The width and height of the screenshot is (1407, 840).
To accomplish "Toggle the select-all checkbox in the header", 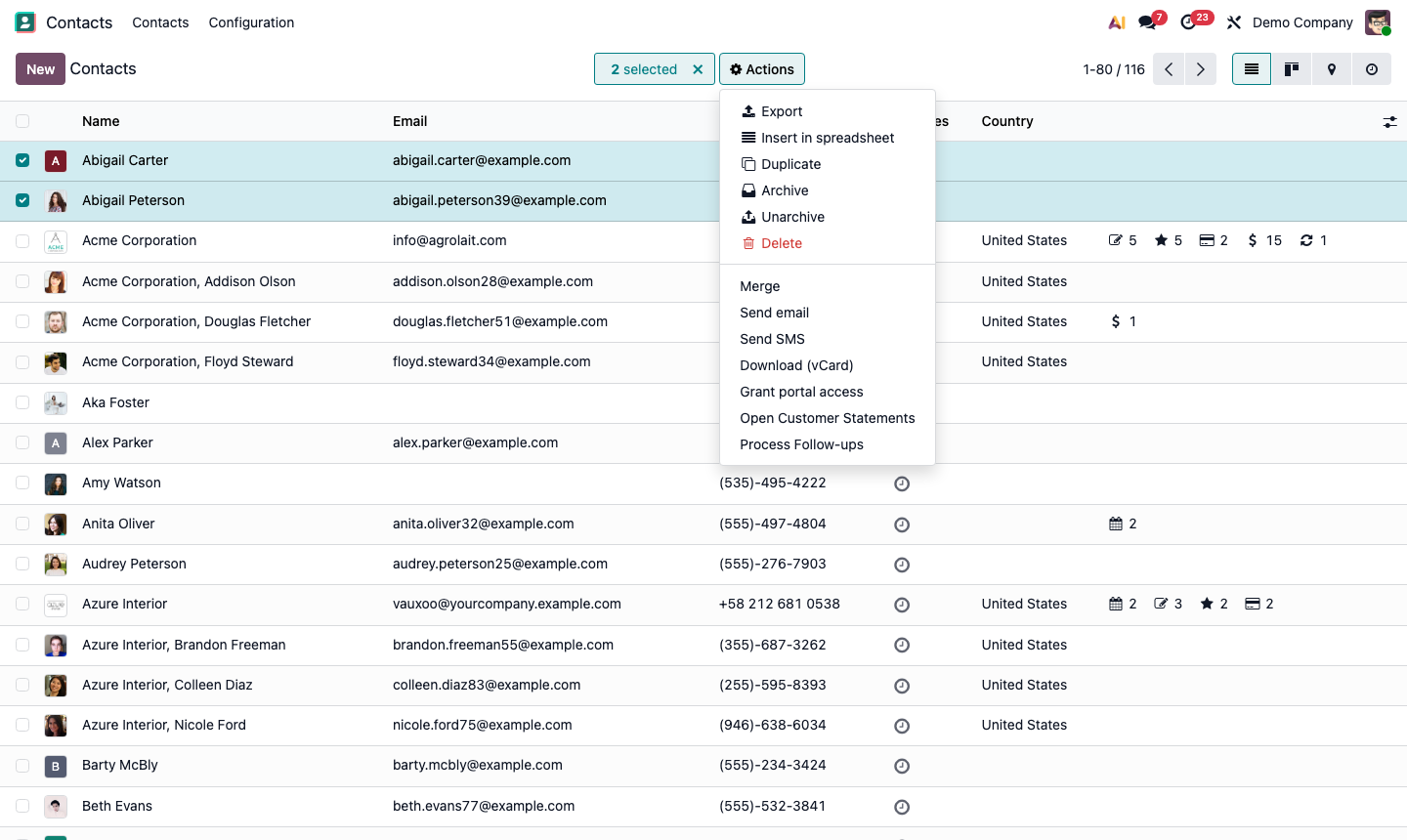I will (21, 121).
